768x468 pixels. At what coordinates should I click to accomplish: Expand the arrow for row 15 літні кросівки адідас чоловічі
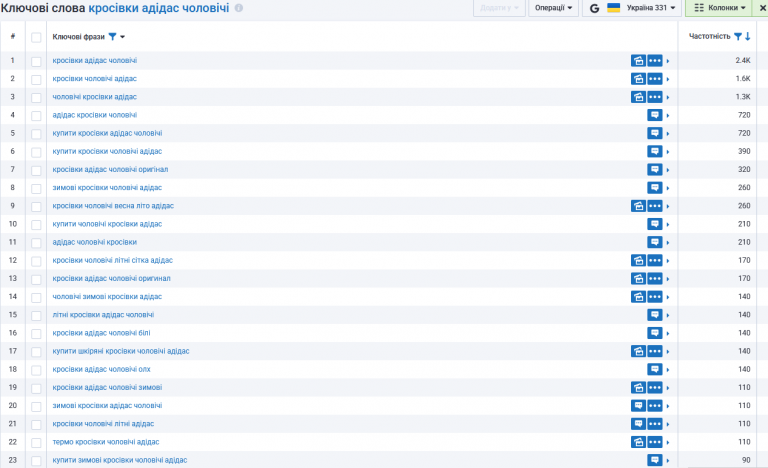(x=668, y=315)
